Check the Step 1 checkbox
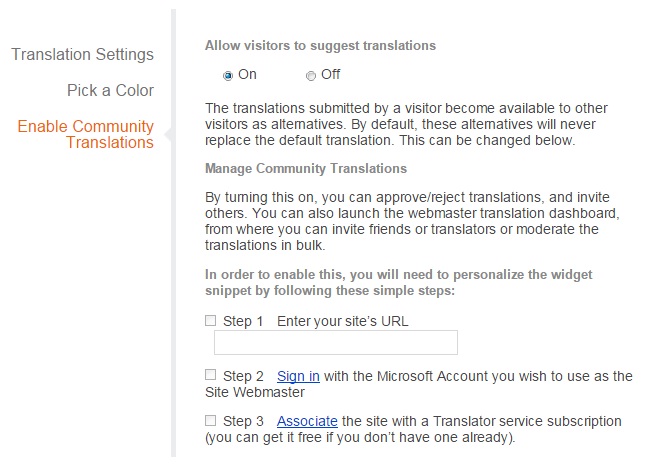651x468 pixels. (211, 321)
